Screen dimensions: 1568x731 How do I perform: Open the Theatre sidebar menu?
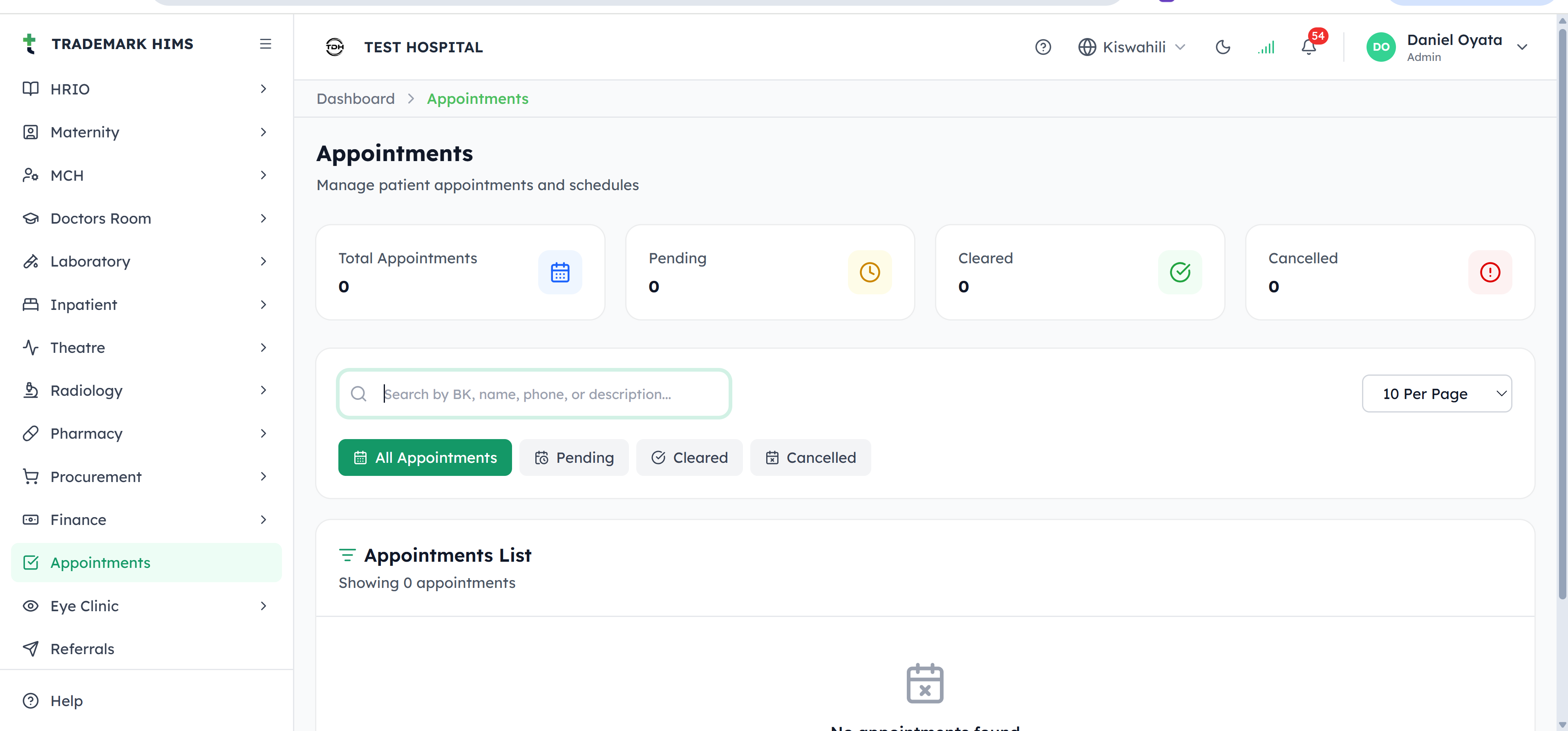(x=146, y=347)
